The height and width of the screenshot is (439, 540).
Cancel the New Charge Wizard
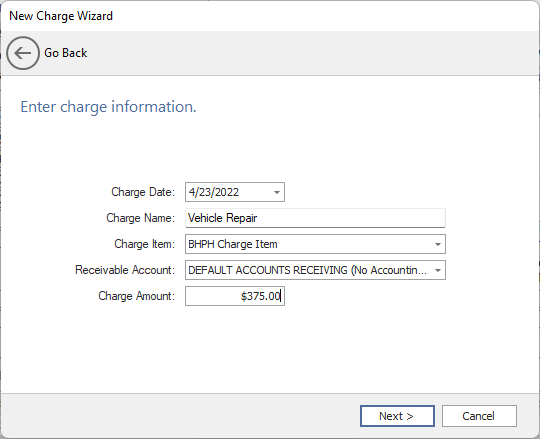click(479, 416)
